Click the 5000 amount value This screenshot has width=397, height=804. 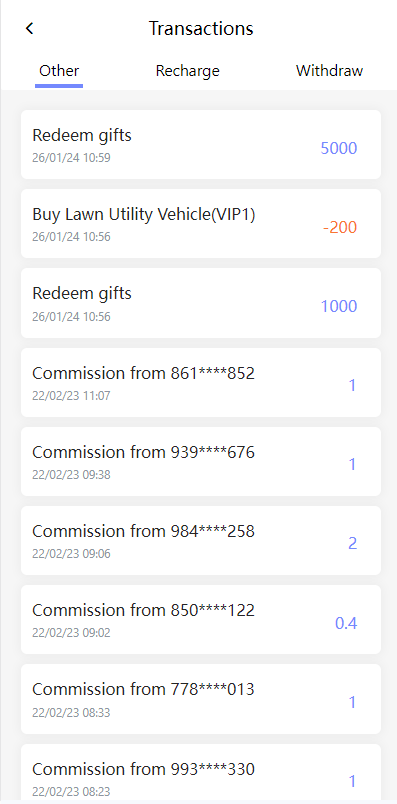click(339, 148)
